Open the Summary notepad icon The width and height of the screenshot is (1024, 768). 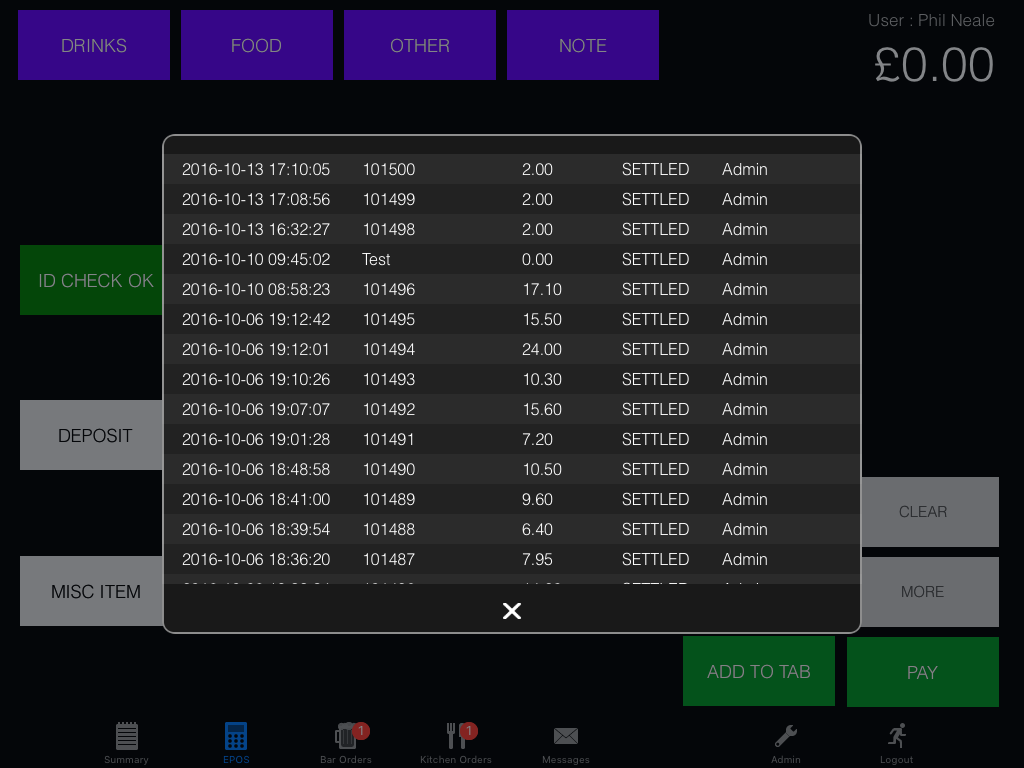coord(126,738)
